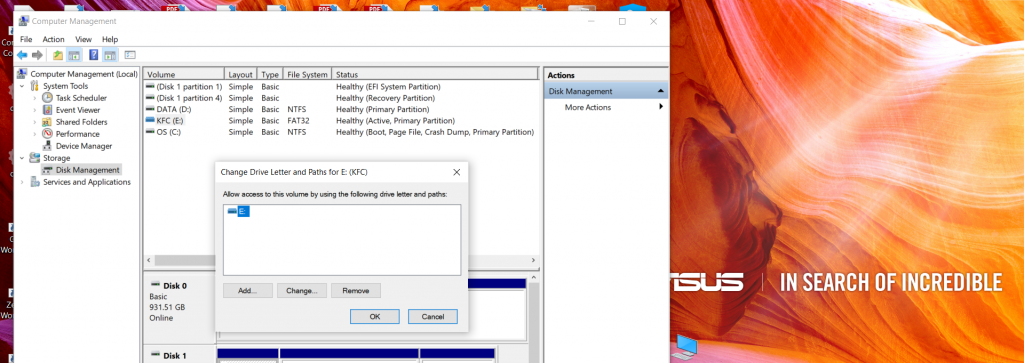The image size is (1024, 363).
Task: Click the Change... button
Action: pyautogui.click(x=302, y=291)
